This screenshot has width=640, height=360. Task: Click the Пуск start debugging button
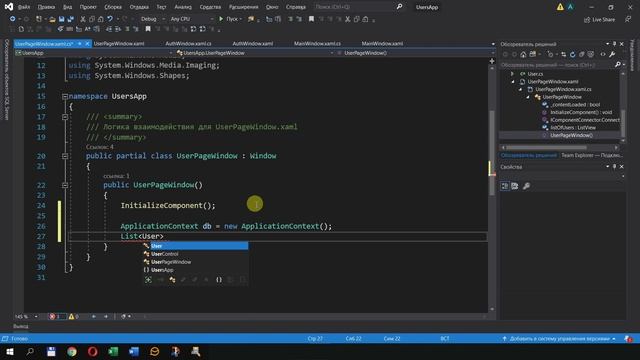[231, 19]
